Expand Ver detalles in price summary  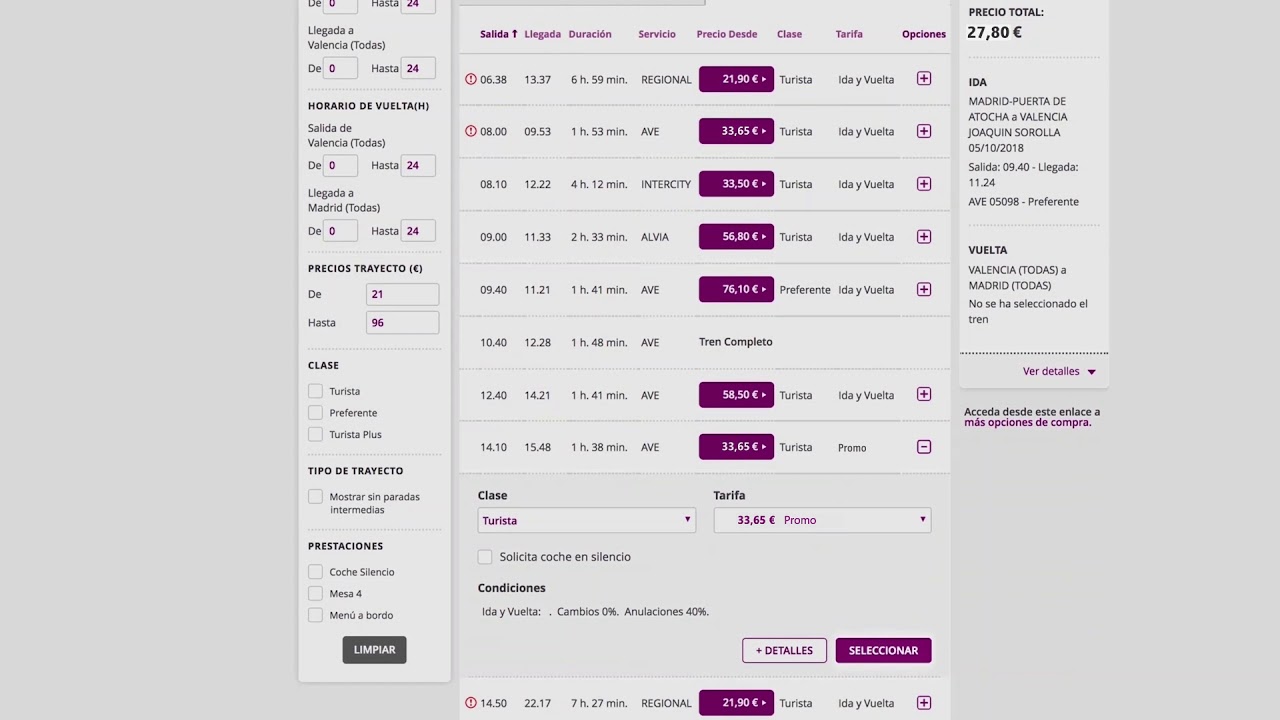point(1058,371)
